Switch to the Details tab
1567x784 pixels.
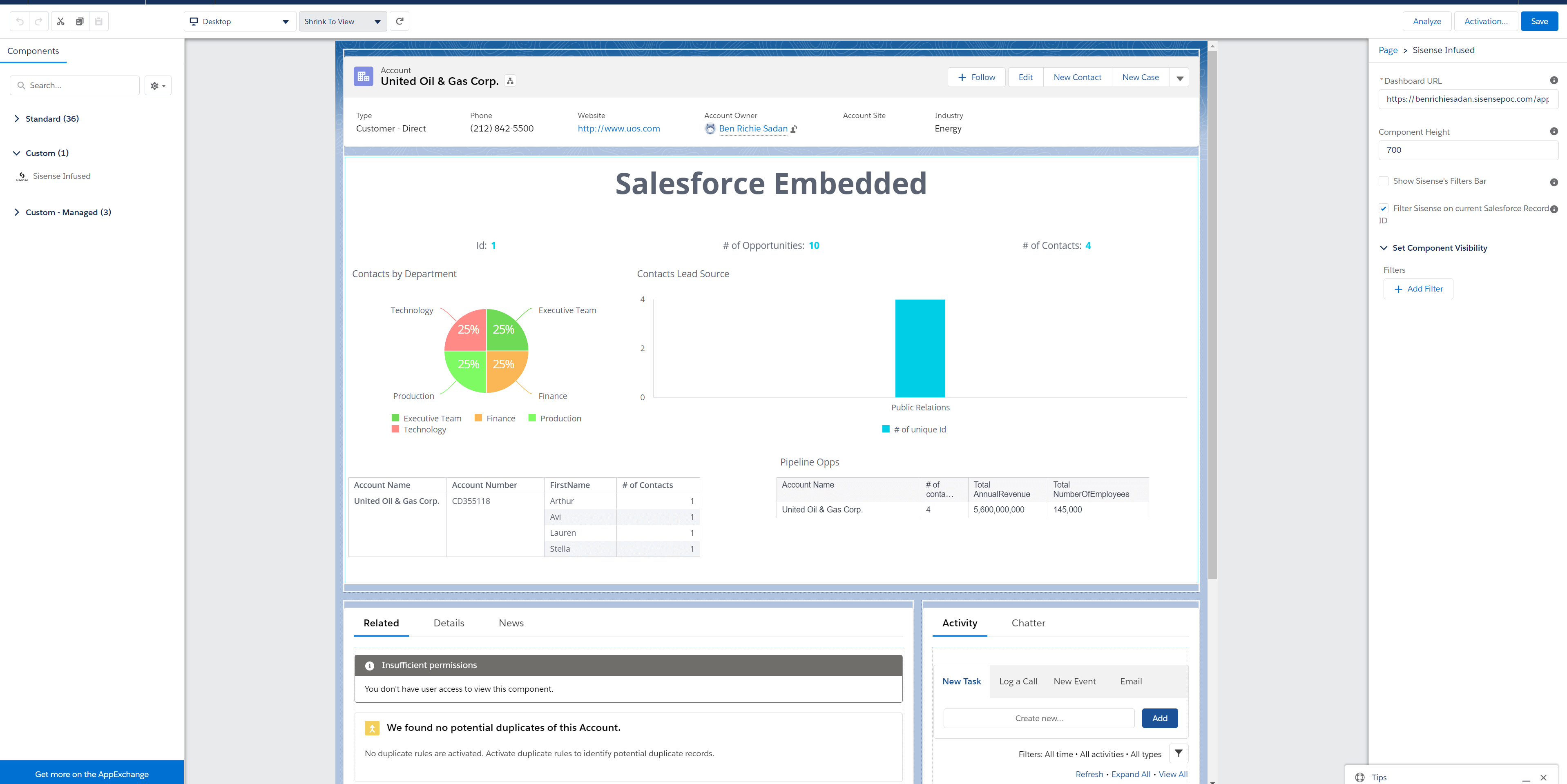448,623
